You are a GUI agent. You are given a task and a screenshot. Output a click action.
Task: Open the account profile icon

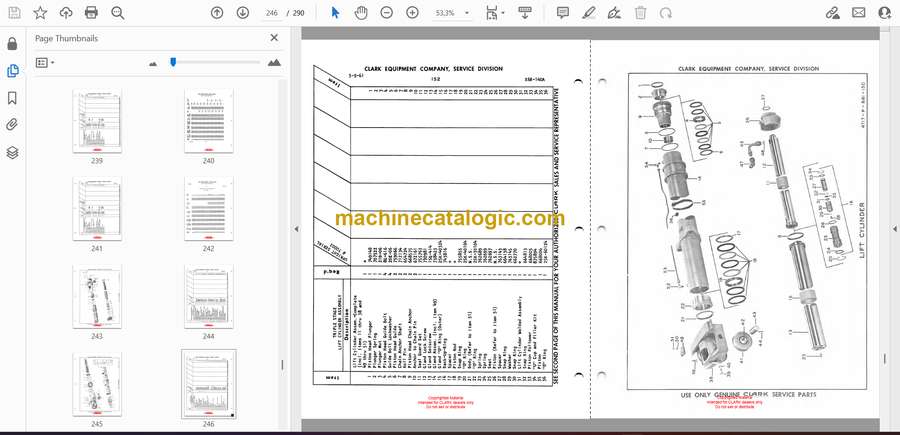tap(885, 13)
